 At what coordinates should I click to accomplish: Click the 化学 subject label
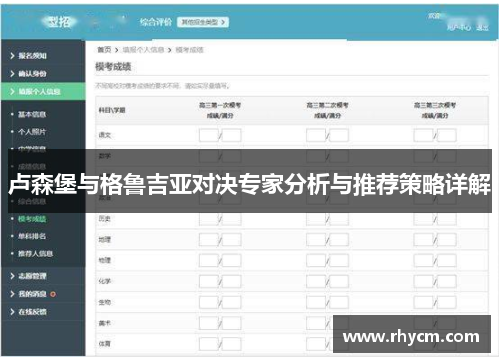tap(105, 281)
